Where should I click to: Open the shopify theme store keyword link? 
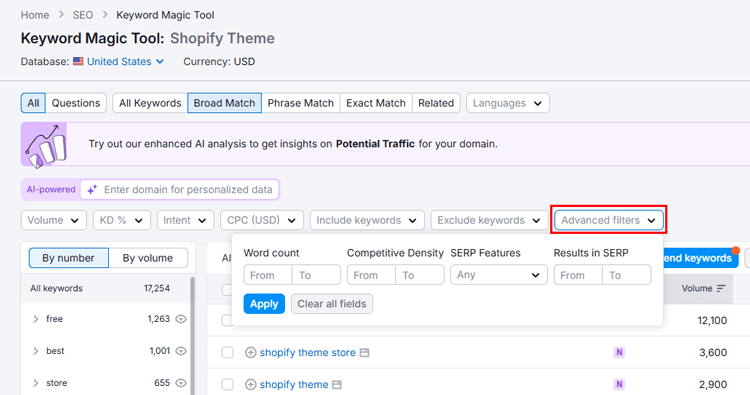308,352
